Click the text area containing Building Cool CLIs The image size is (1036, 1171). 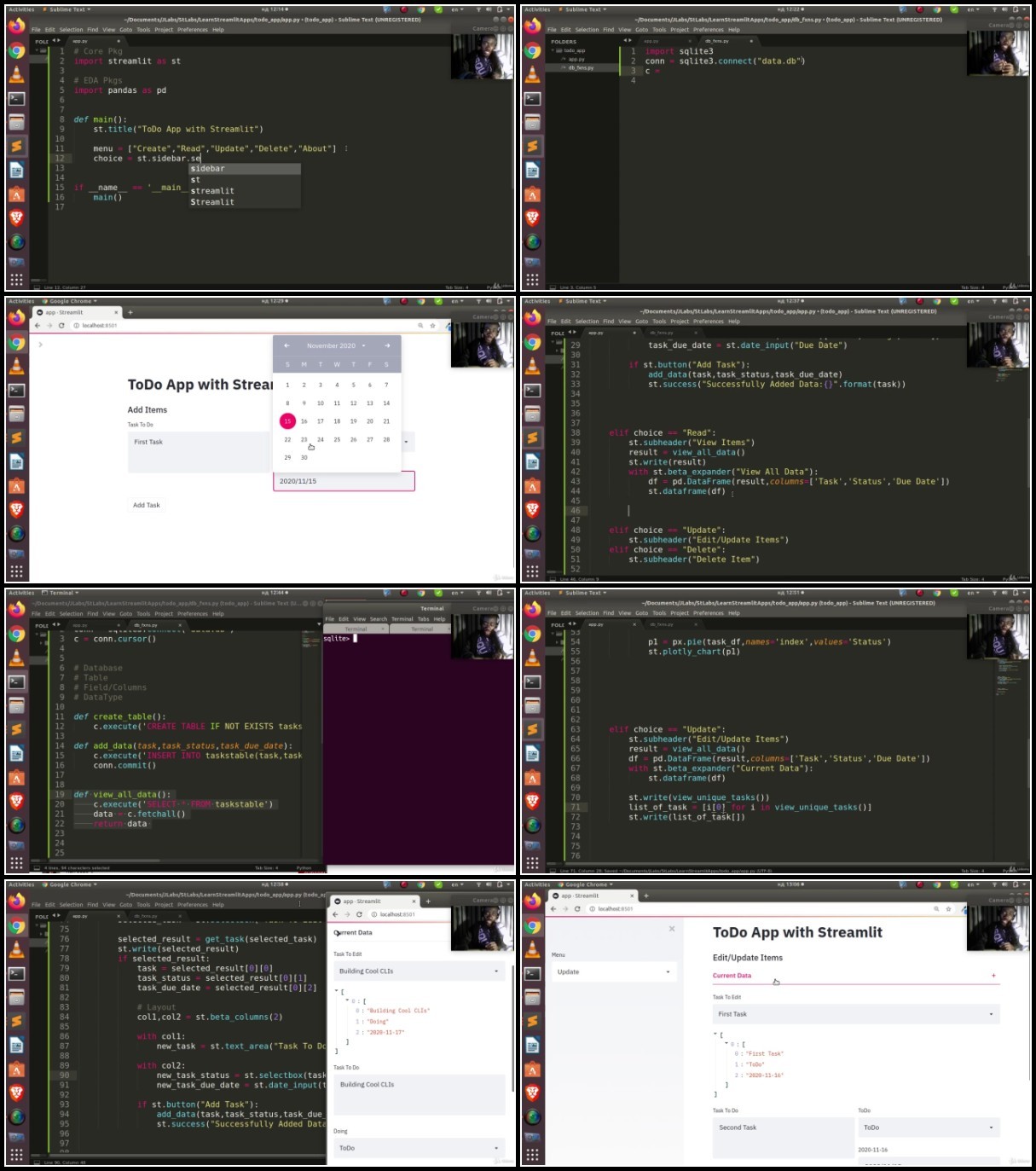(420, 1094)
